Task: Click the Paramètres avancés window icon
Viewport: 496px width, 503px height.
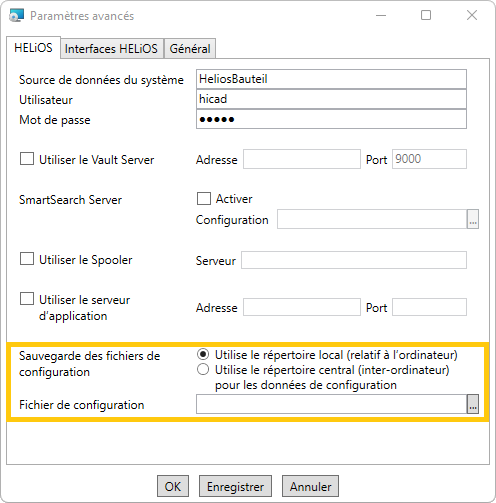Action: tap(16, 15)
